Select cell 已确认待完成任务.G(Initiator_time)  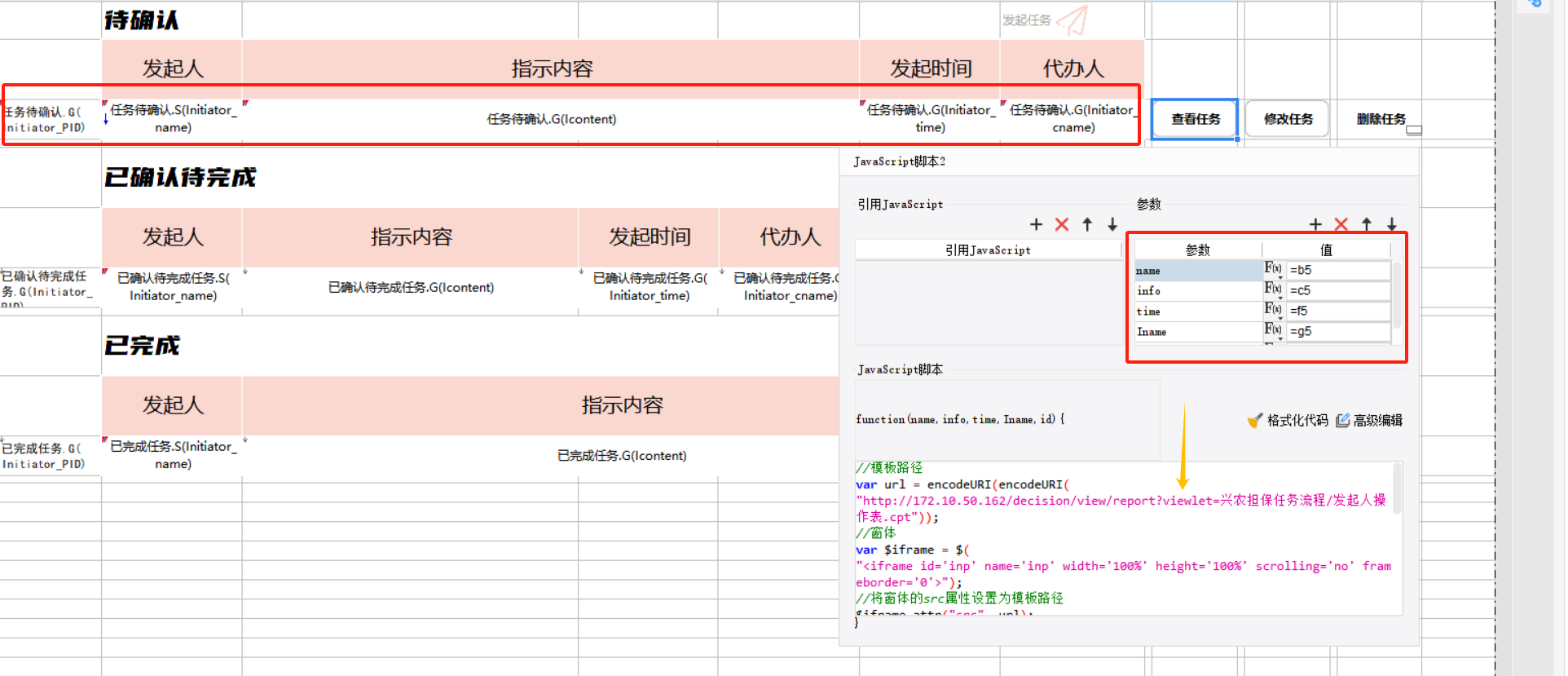click(x=649, y=287)
